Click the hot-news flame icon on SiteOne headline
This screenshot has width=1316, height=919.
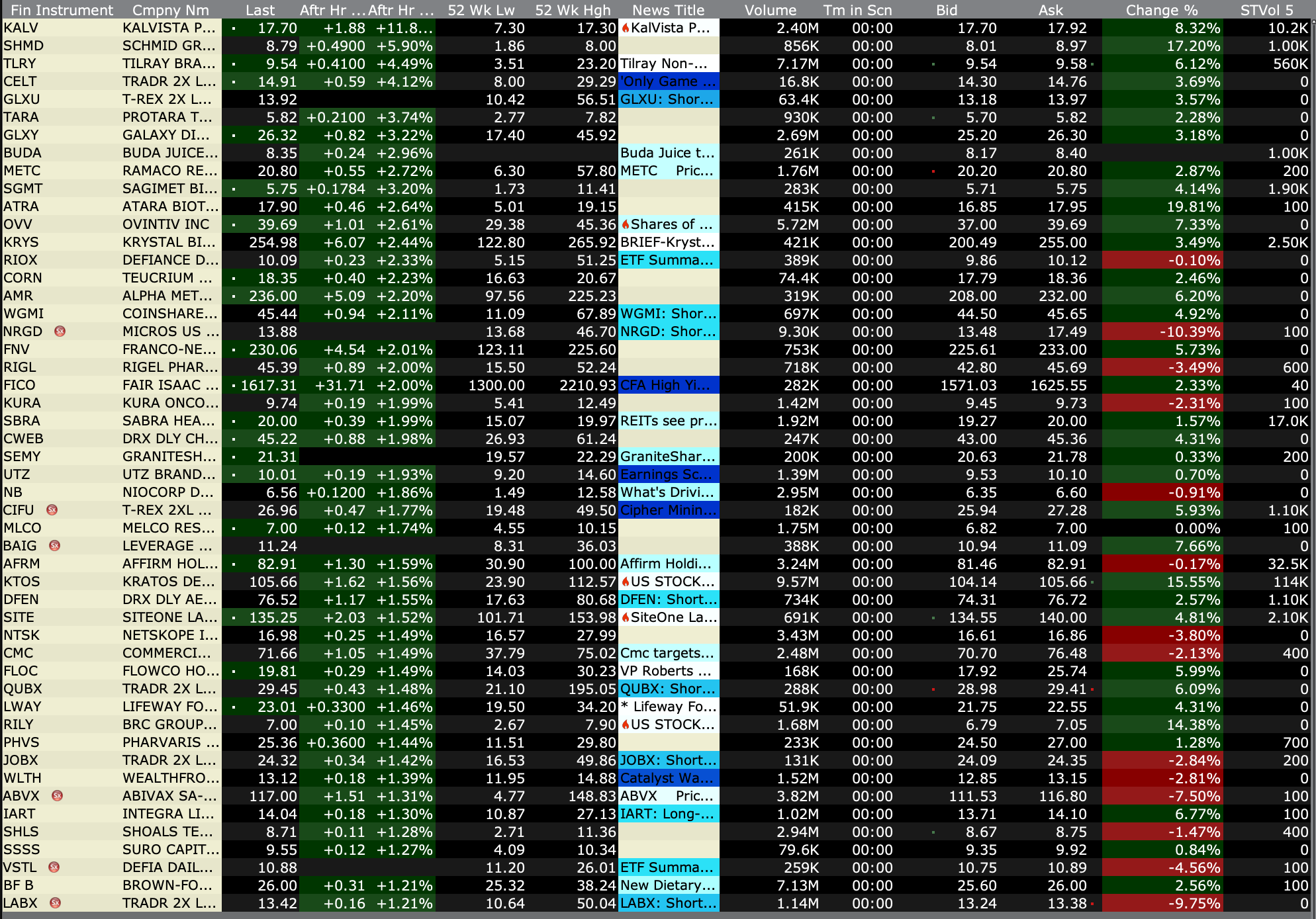click(x=626, y=617)
